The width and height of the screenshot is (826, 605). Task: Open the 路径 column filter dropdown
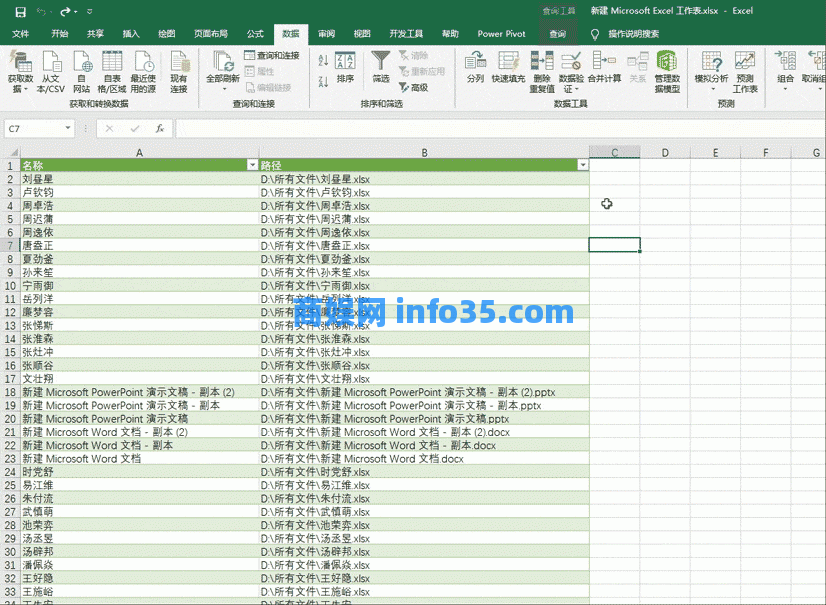tap(582, 165)
